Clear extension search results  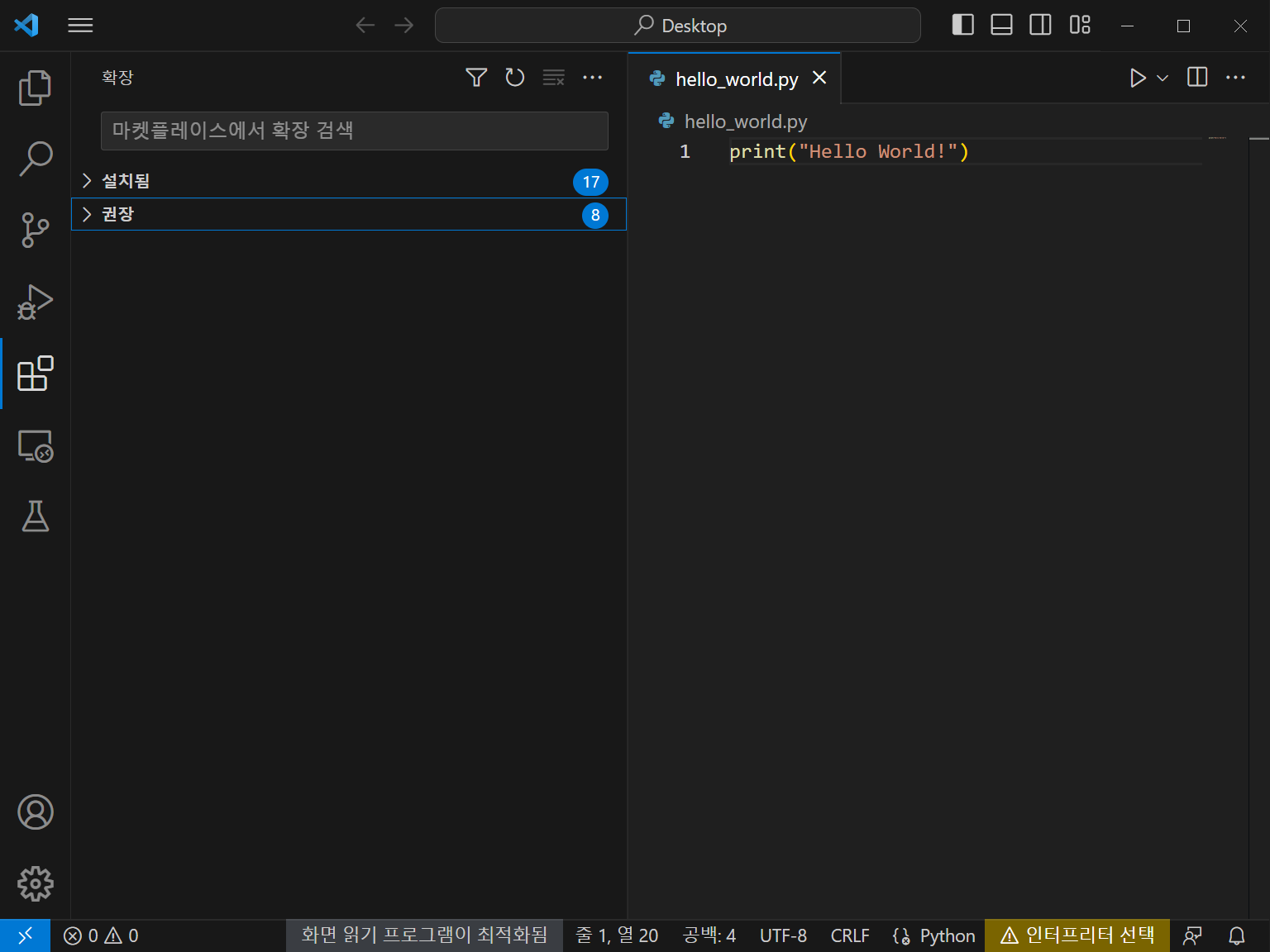553,78
